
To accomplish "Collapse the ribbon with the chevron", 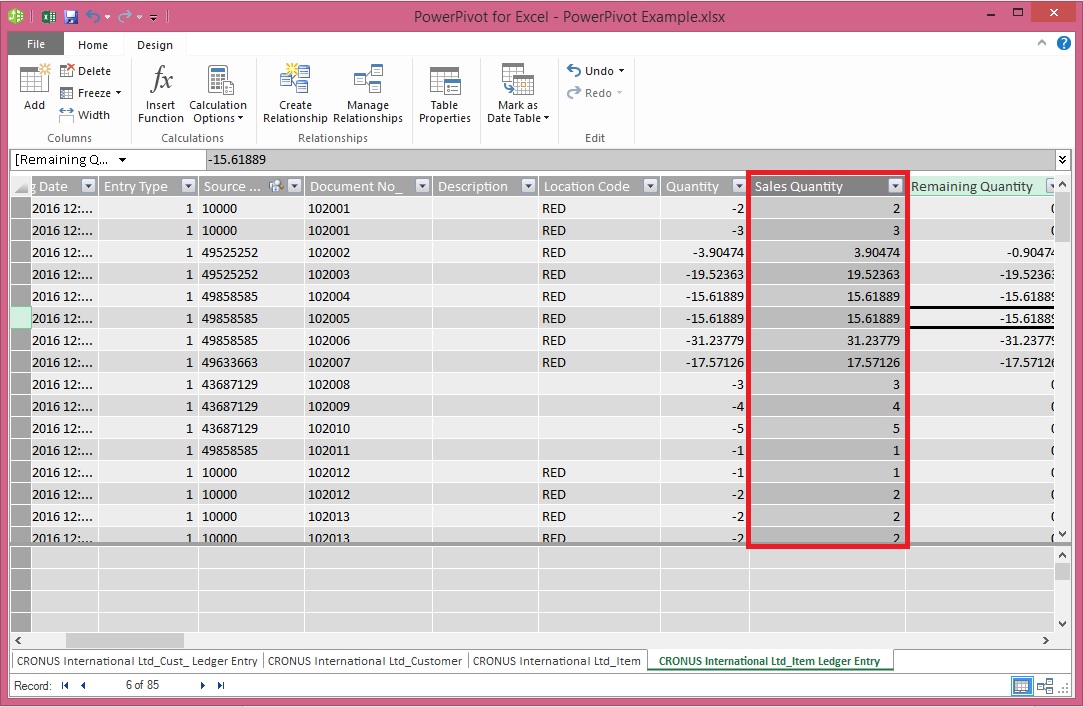I will (1041, 43).
